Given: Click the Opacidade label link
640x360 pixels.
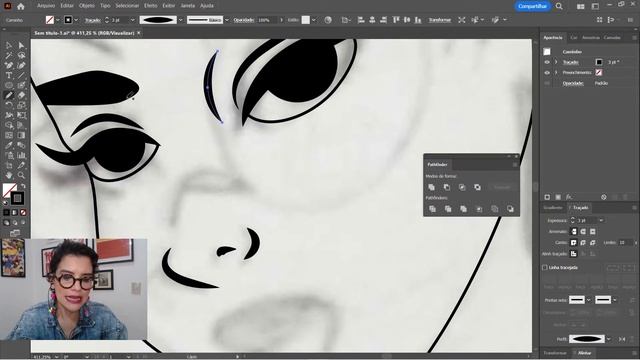Looking at the screenshot, I should 244,20.
